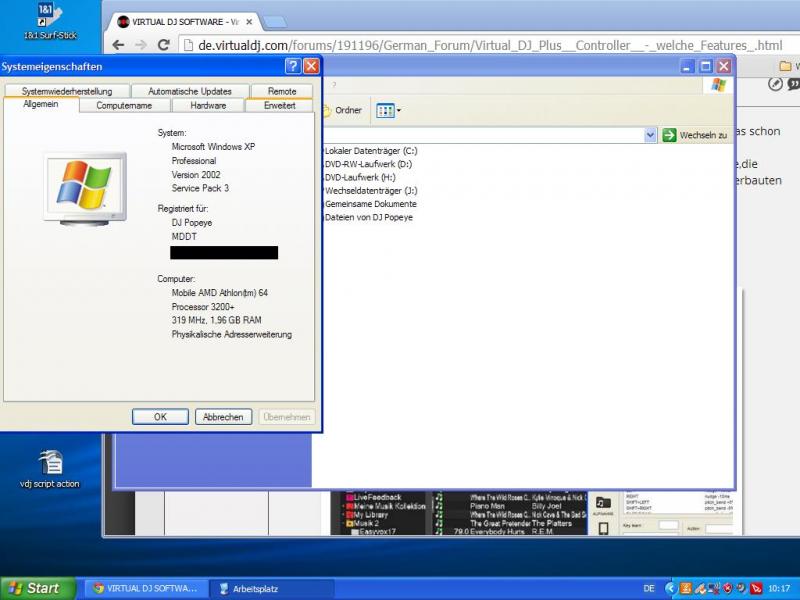Viewport: 800px width, 600px height.
Task: Click the Windows XP logo image
Action: point(85,189)
